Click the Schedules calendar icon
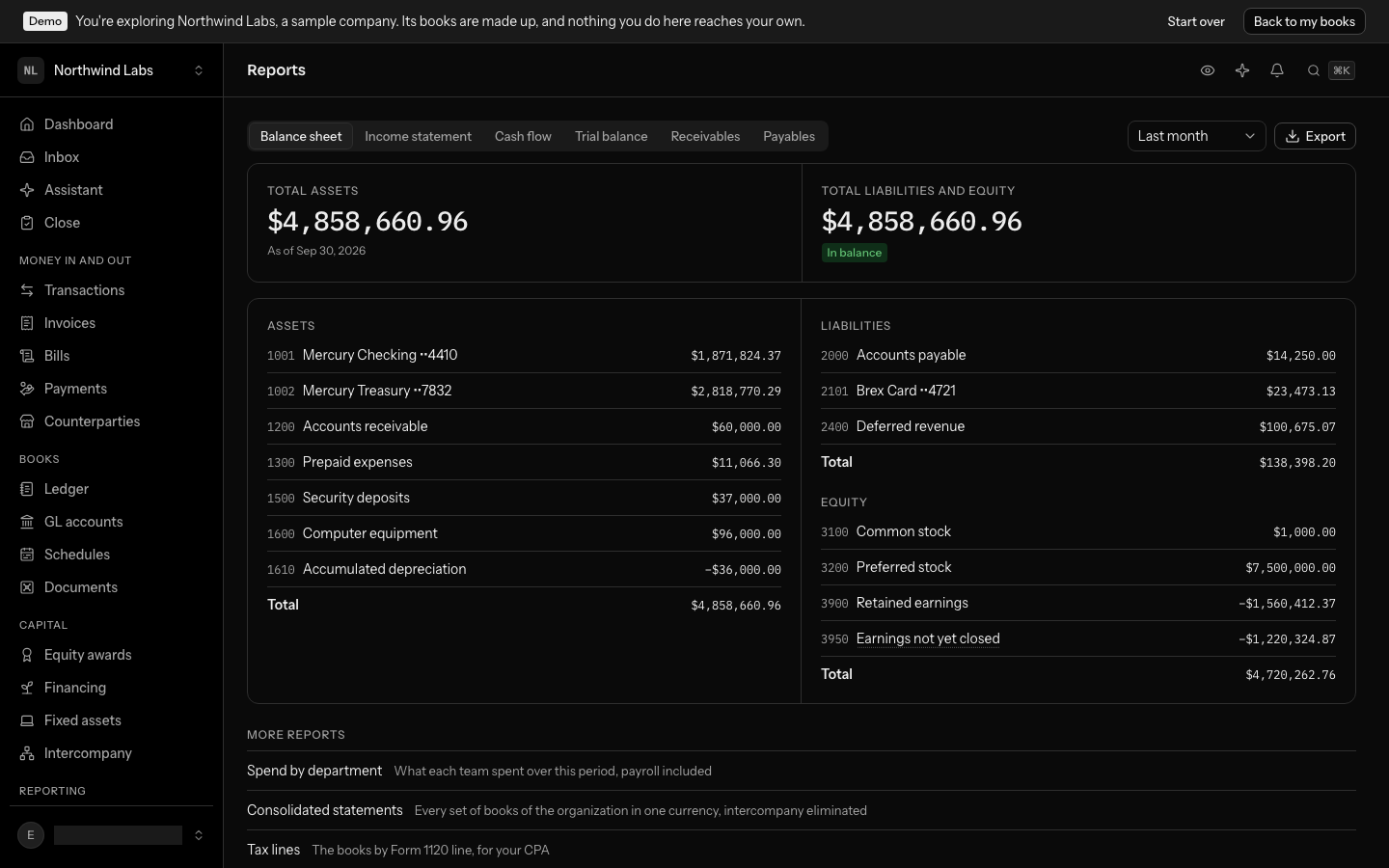 (27, 555)
